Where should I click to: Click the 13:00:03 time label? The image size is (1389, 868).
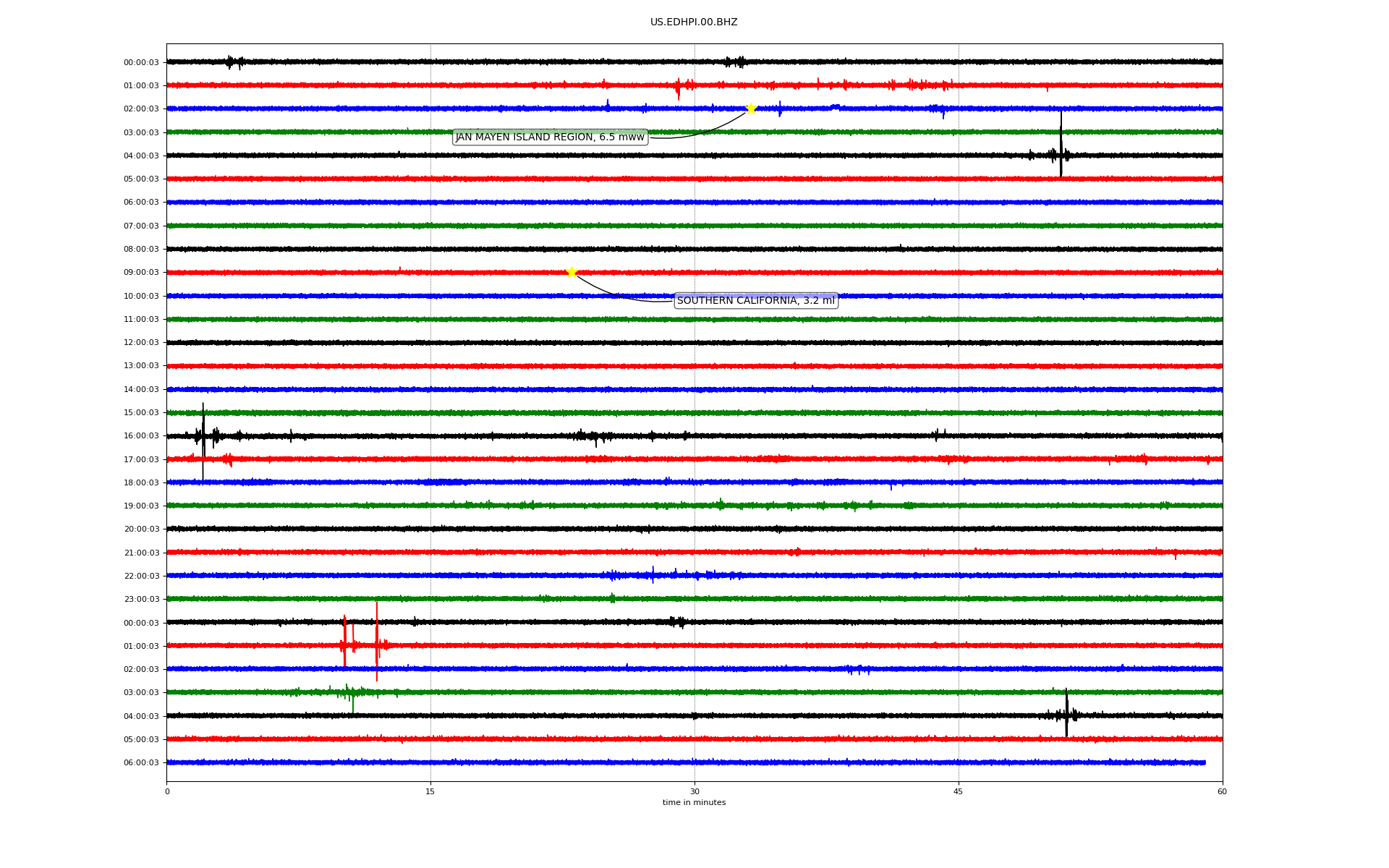coord(141,365)
